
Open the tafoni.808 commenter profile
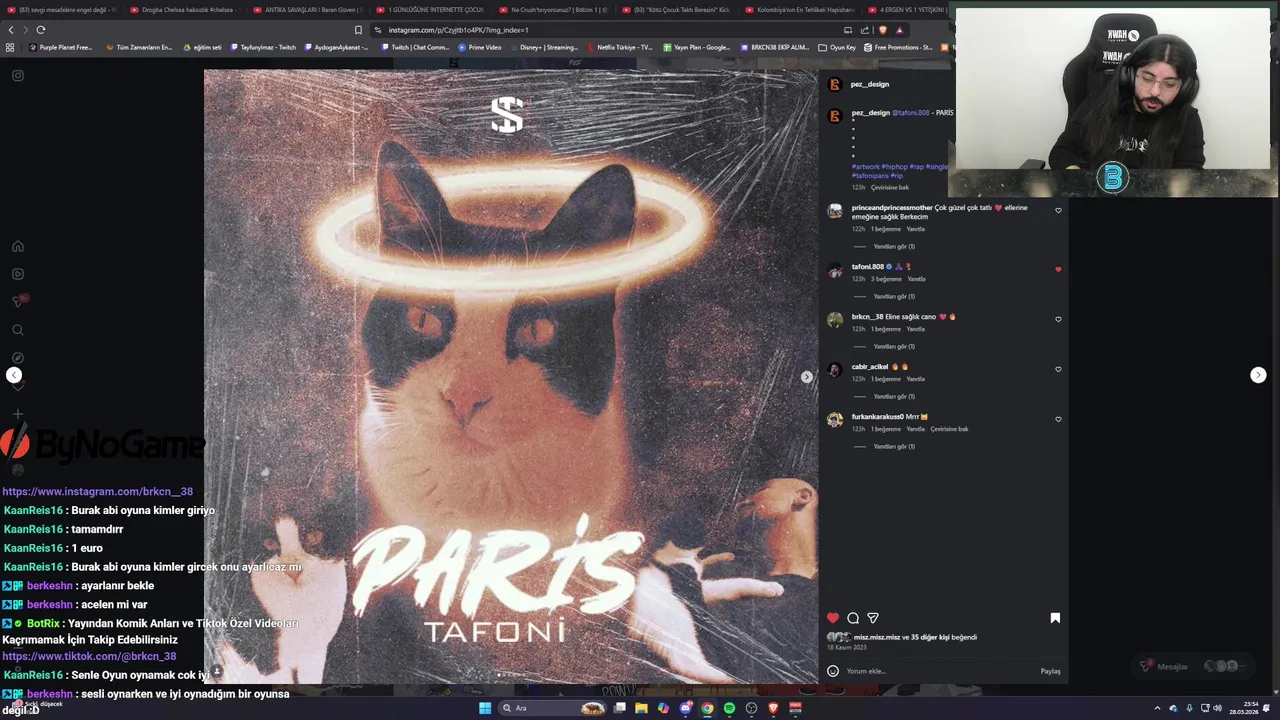tap(867, 267)
